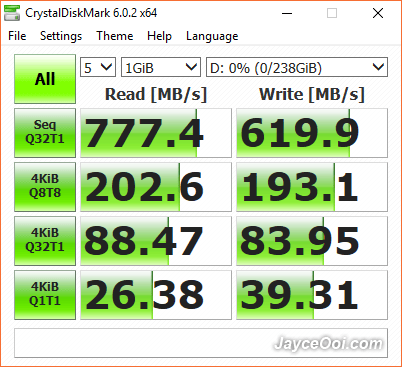402x367 pixels.
Task: Click the 4KiB Q1T1 write result 39.31
Action: point(312,295)
